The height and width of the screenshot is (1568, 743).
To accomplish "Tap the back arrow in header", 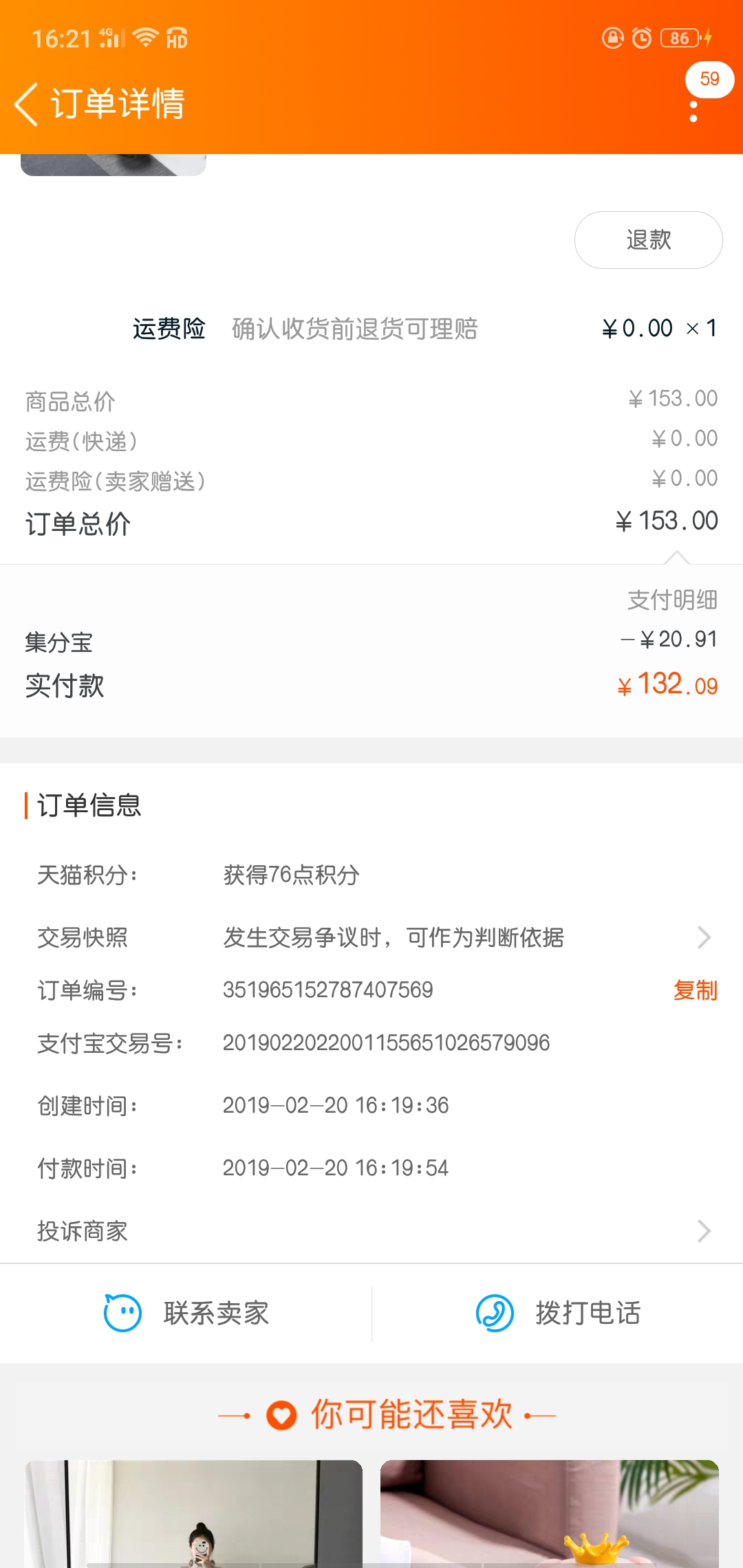I will 26,105.
